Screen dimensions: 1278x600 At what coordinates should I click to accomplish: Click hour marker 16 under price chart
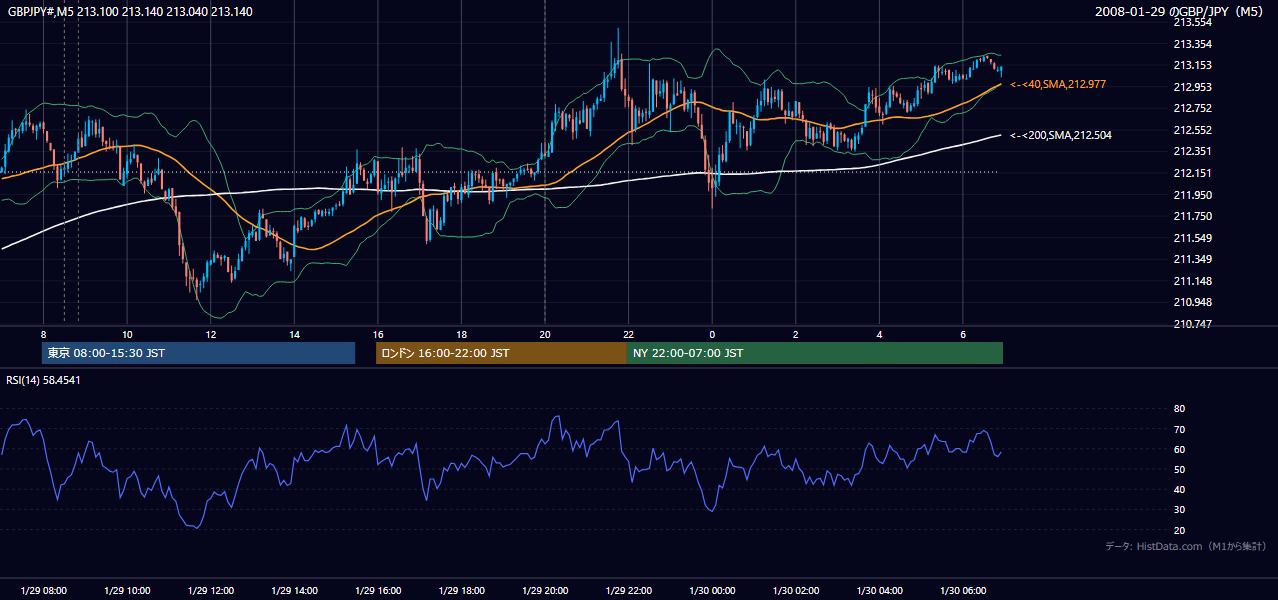click(x=377, y=334)
